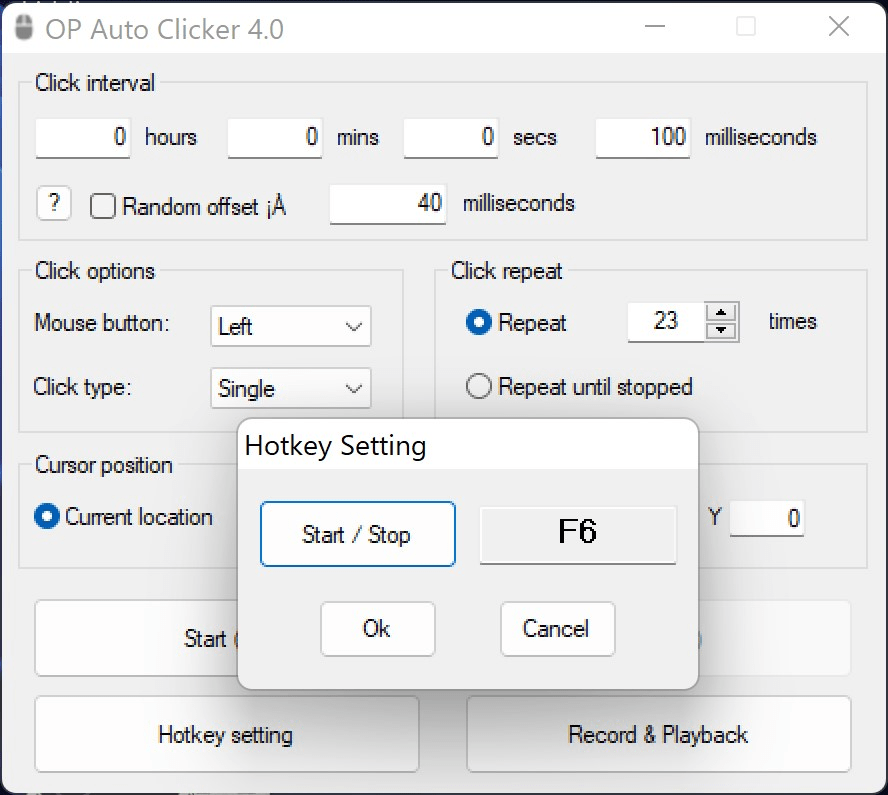Open the Hotkey setting dialog

tap(226, 734)
